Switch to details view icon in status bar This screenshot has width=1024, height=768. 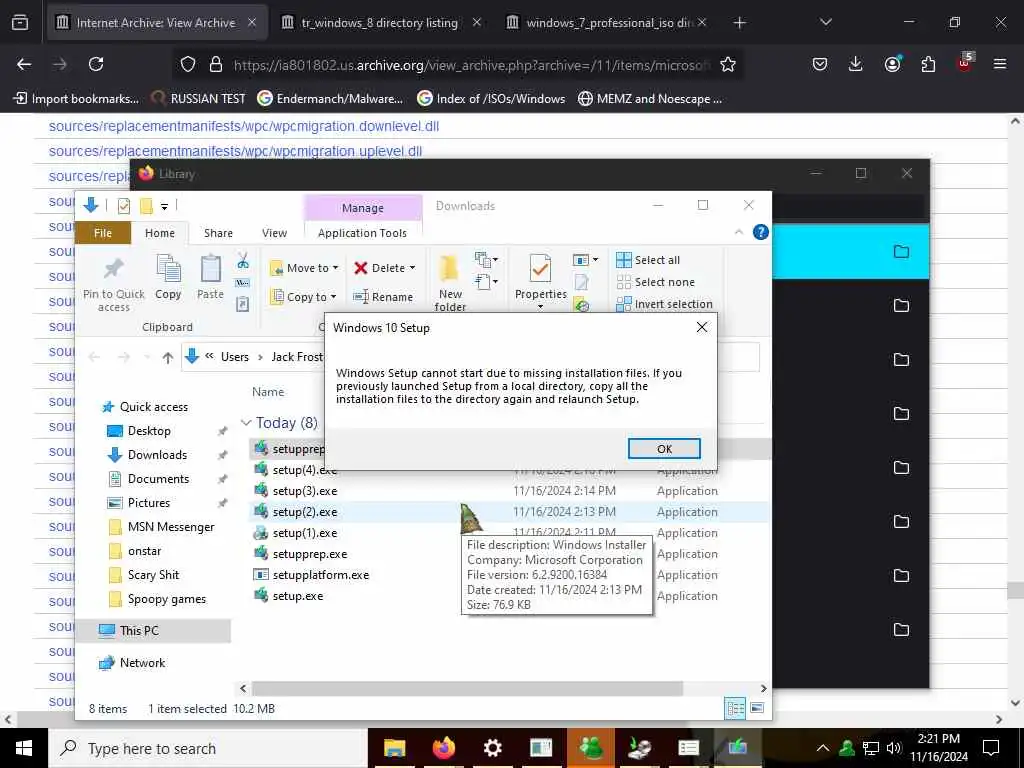coord(735,708)
